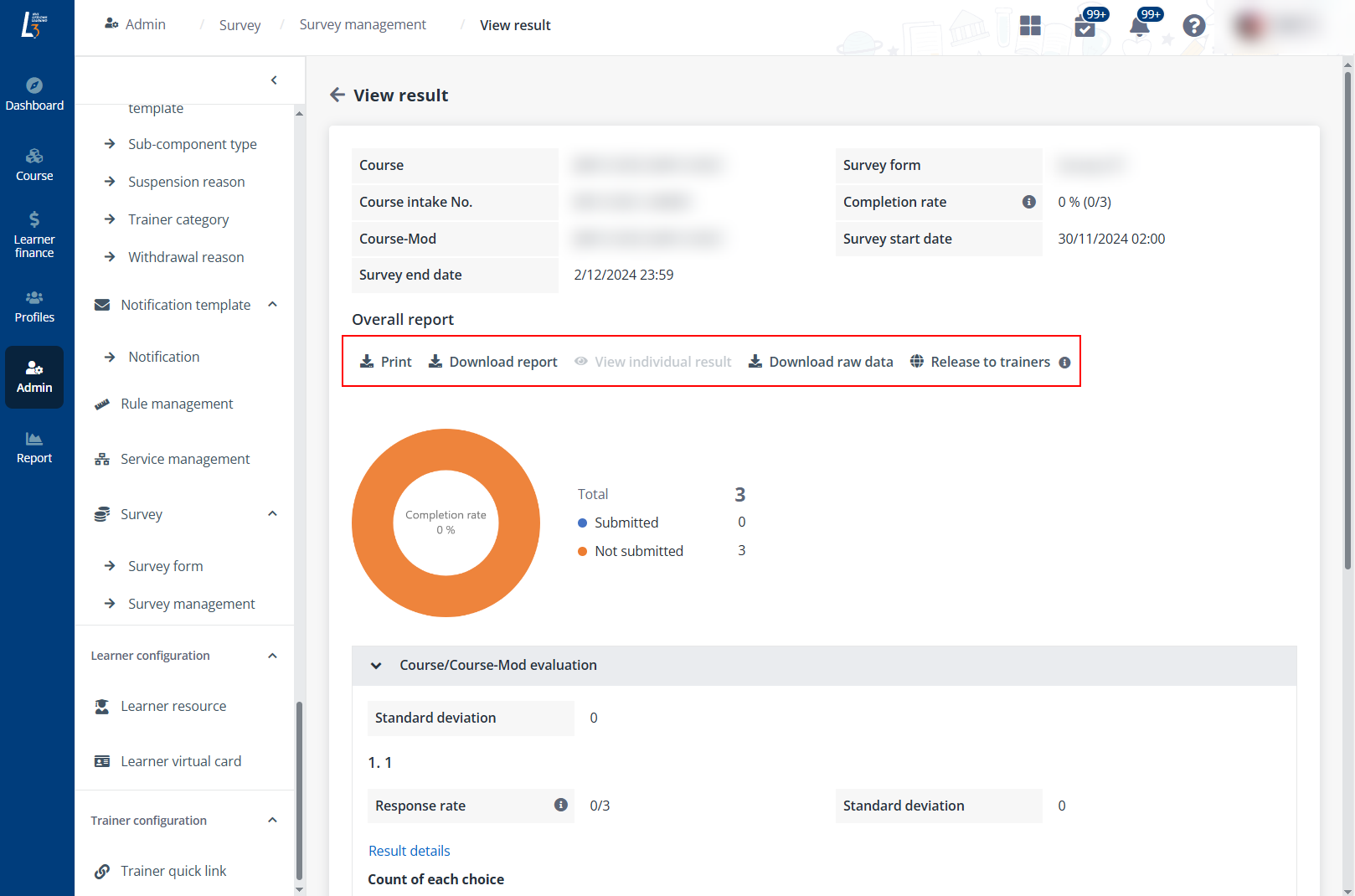This screenshot has height=896, width=1355.
Task: Click info icon next to Release to trainers
Action: point(1064,363)
